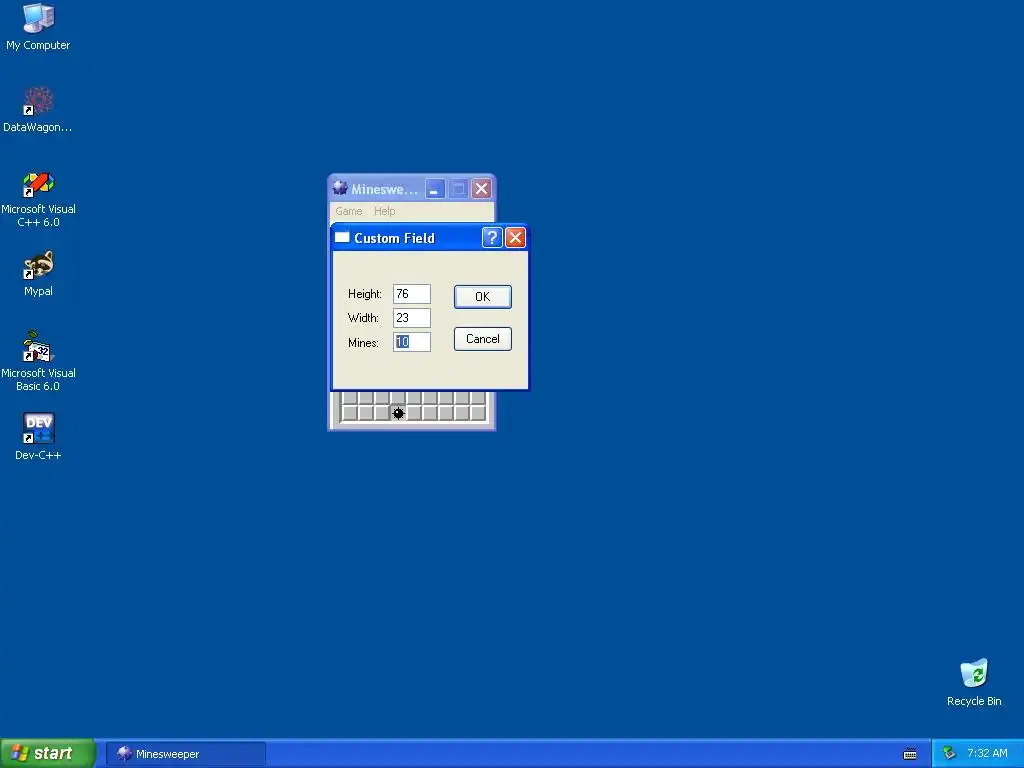Image resolution: width=1024 pixels, height=768 pixels.
Task: Cancel the Custom Field dialog
Action: click(x=483, y=339)
